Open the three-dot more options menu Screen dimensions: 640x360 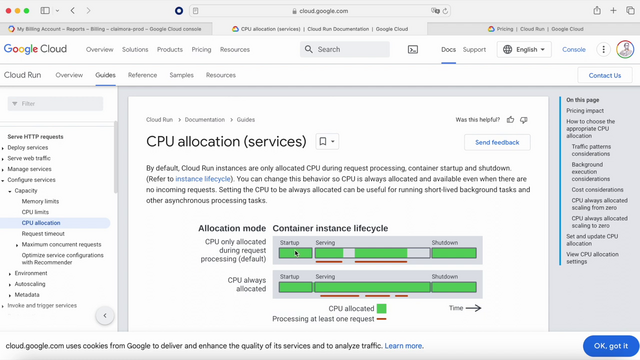tap(603, 49)
